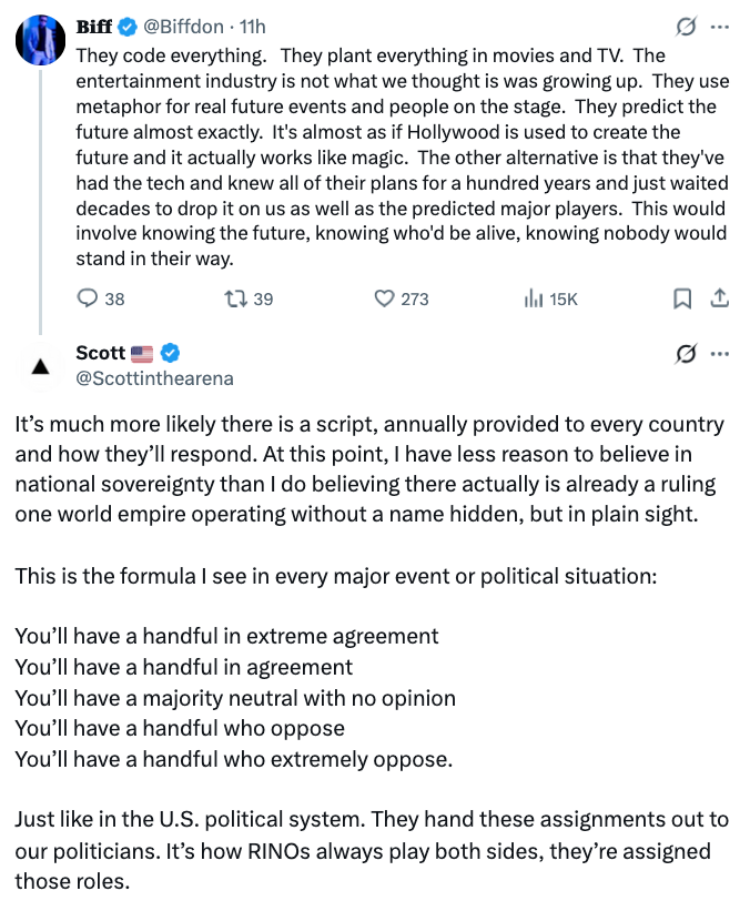Image resolution: width=750 pixels, height=911 pixels.
Task: Open the more options menu on Scott's post
Action: [x=720, y=354]
